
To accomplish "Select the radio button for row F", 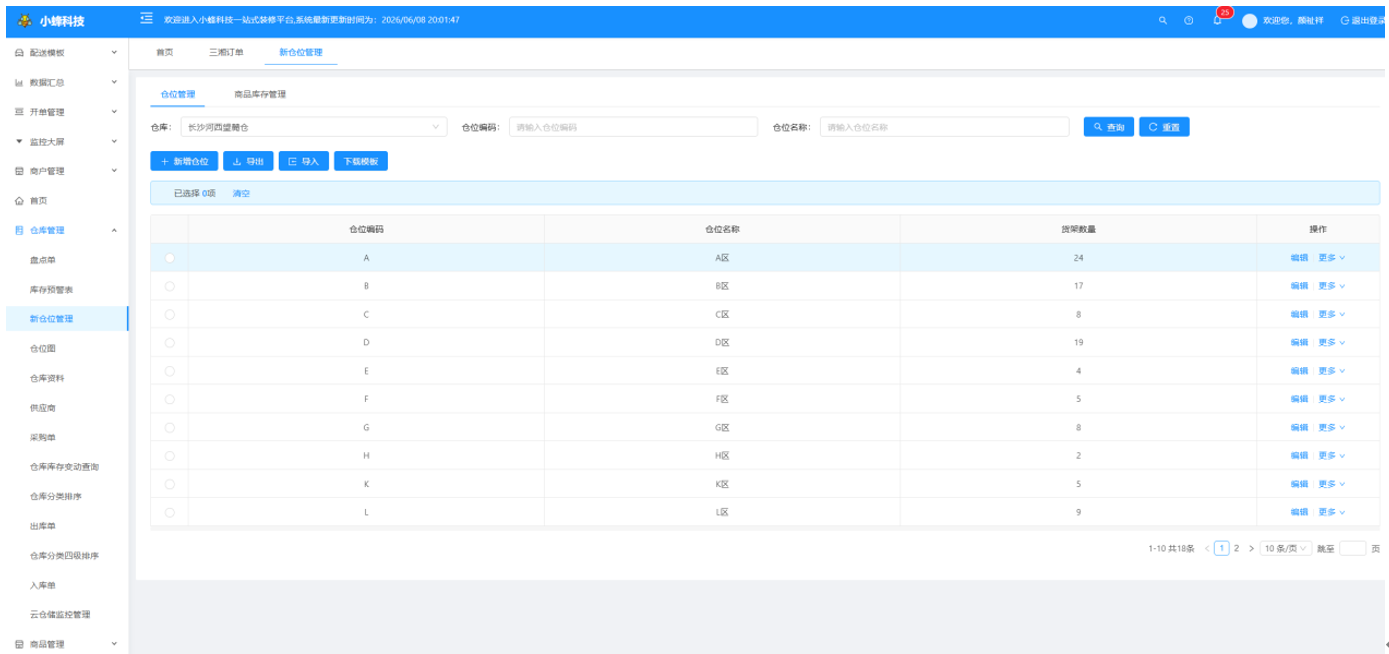I will coord(169,399).
